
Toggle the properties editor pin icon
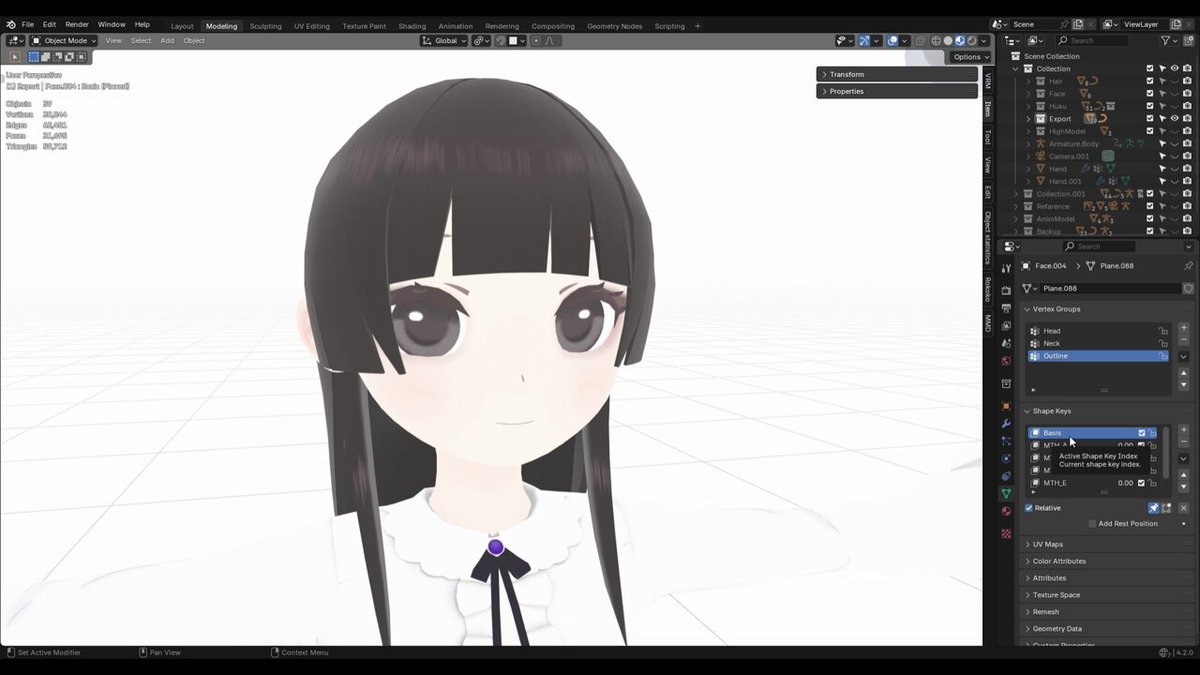[x=1189, y=265]
